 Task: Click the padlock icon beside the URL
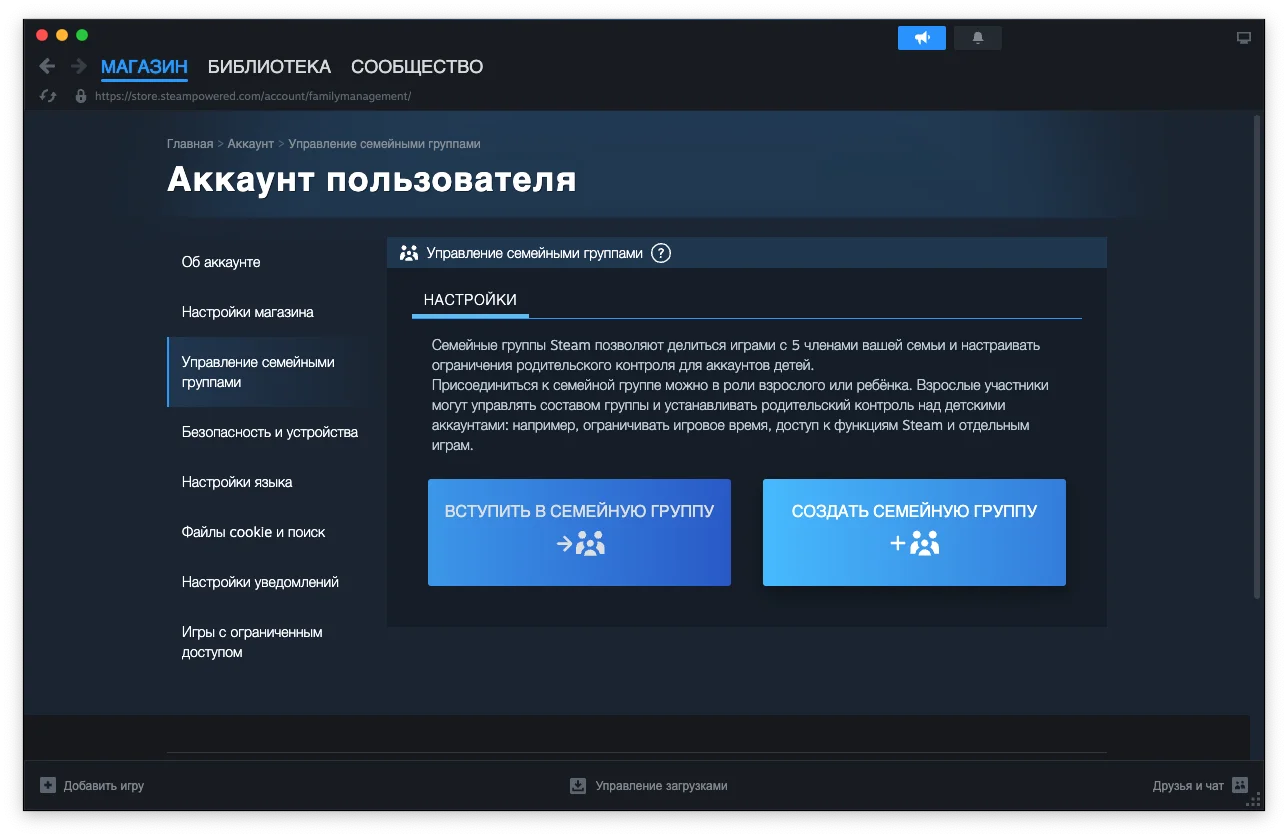tap(81, 96)
